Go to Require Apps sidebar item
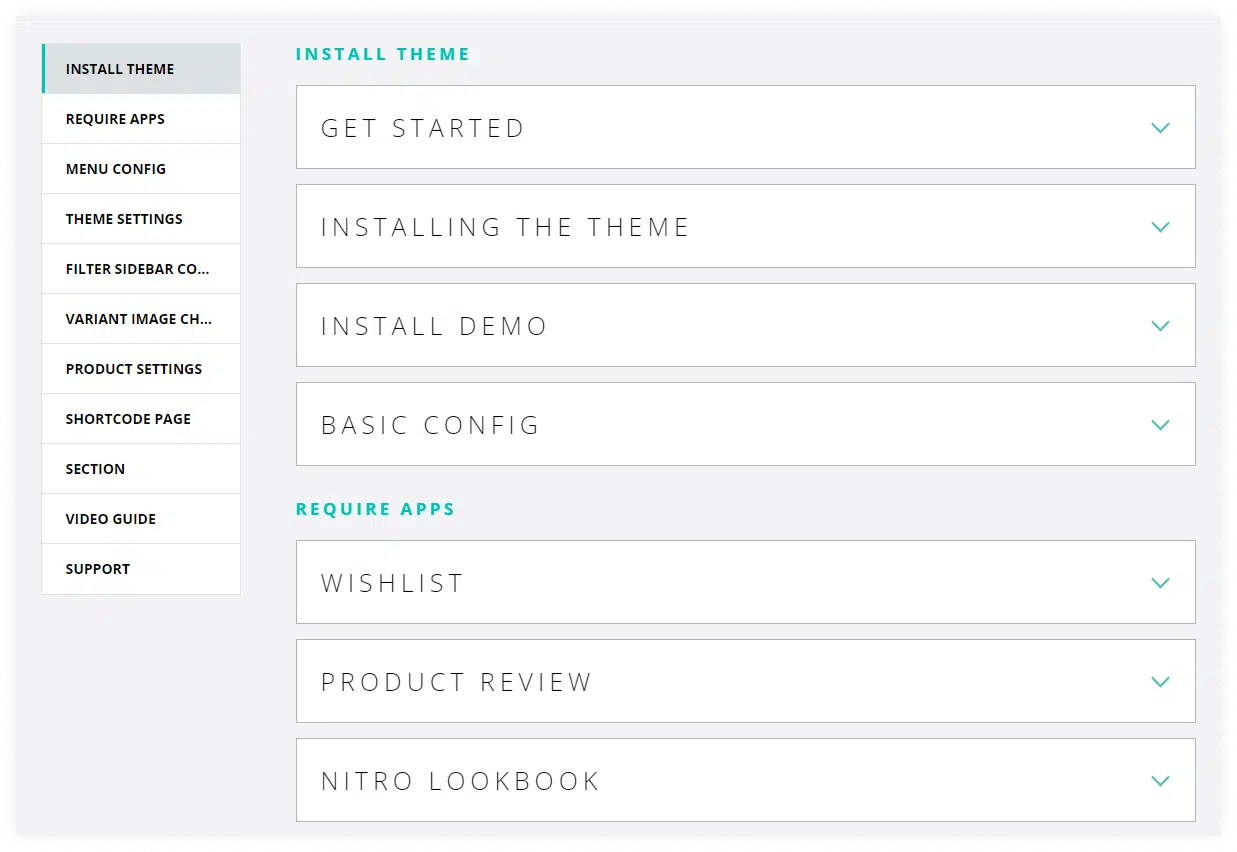Viewport: 1237px width, 852px height. pyautogui.click(x=115, y=119)
